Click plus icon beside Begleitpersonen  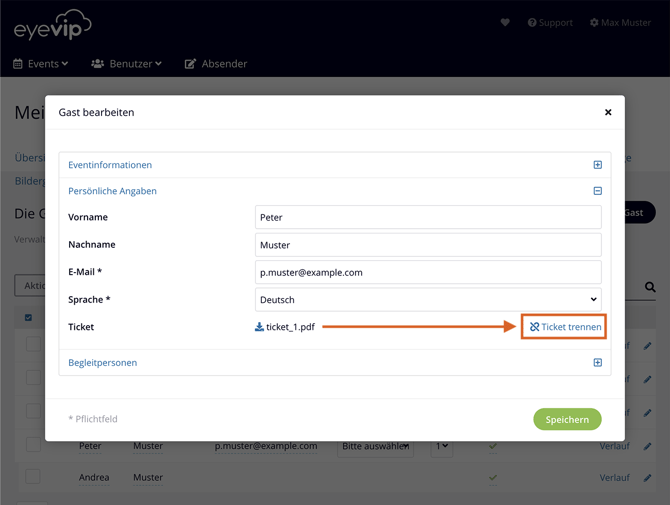598,363
